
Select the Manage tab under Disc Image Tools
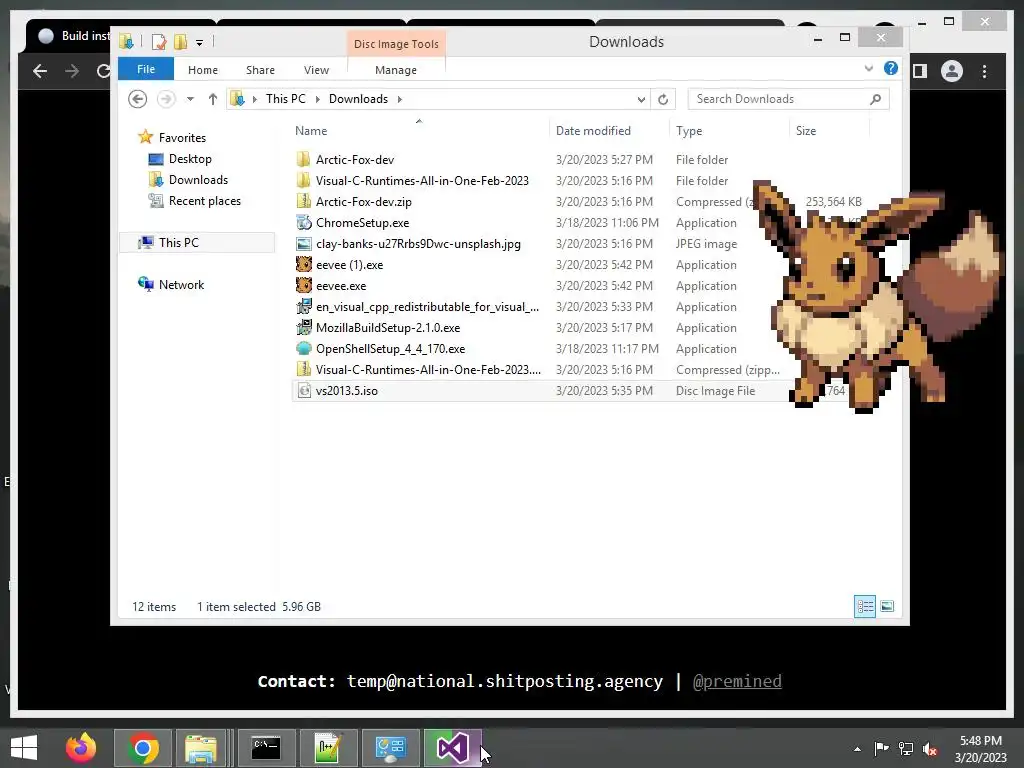396,70
